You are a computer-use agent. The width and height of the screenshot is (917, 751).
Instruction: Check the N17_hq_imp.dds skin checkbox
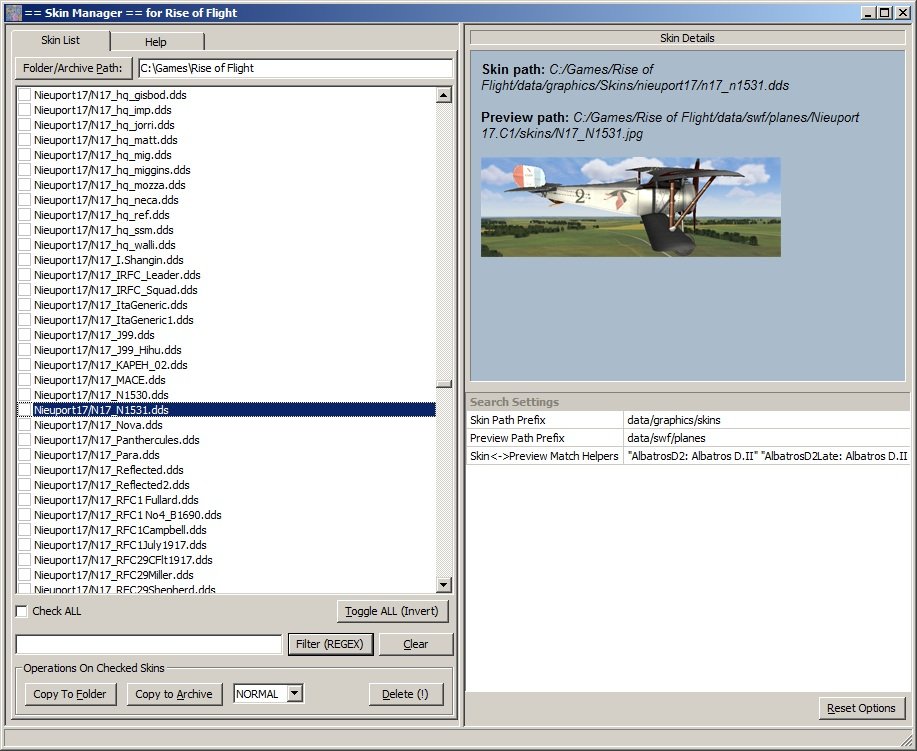point(25,110)
